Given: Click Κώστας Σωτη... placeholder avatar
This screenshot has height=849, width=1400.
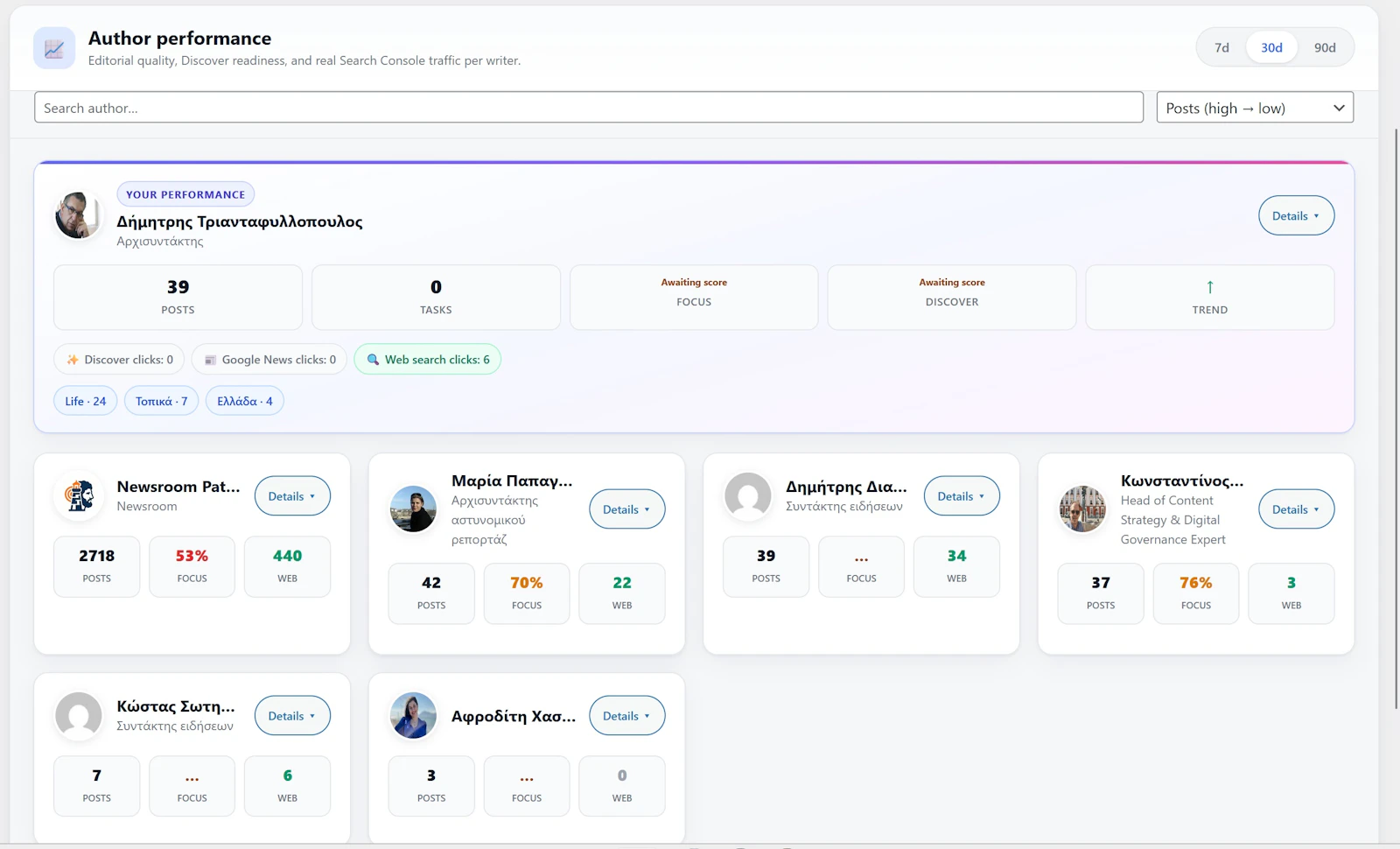Looking at the screenshot, I should tap(79, 715).
